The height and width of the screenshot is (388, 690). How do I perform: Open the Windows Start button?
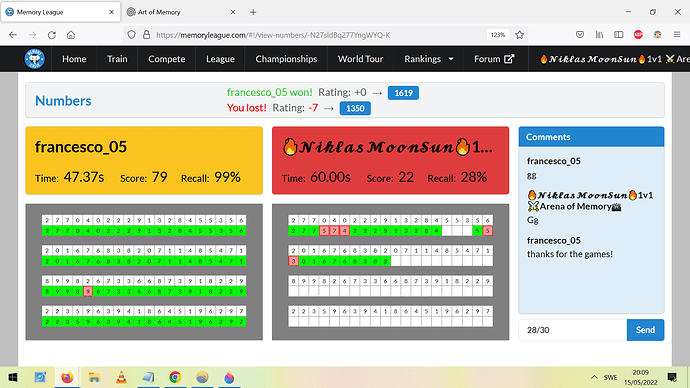tap(13, 377)
